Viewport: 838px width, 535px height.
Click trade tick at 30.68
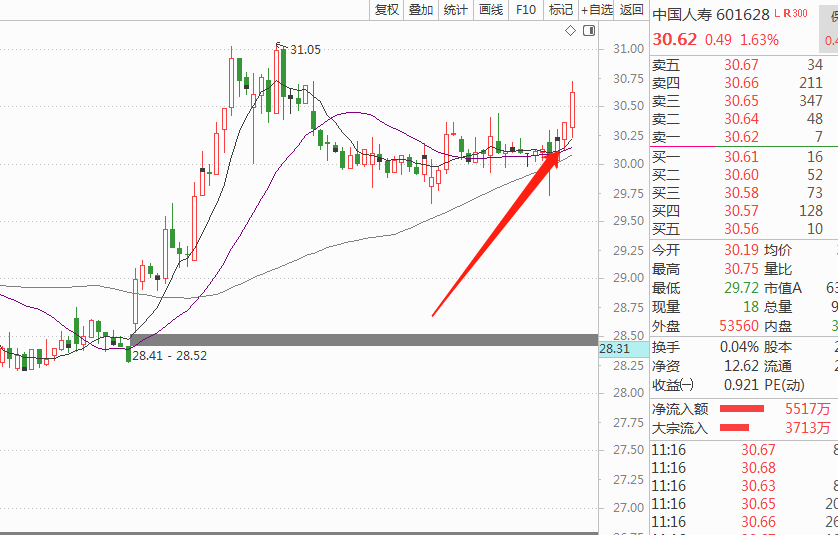(758, 468)
